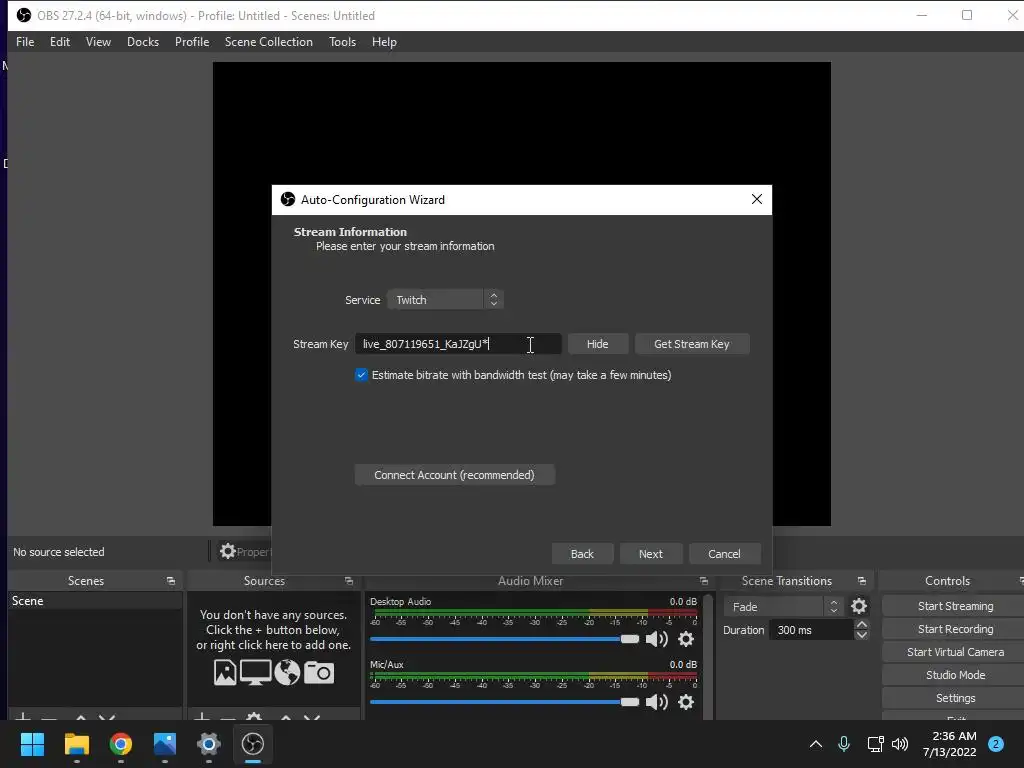Cancel the Auto-Configuration Wizard
Viewport: 1024px width, 768px height.
click(x=724, y=554)
